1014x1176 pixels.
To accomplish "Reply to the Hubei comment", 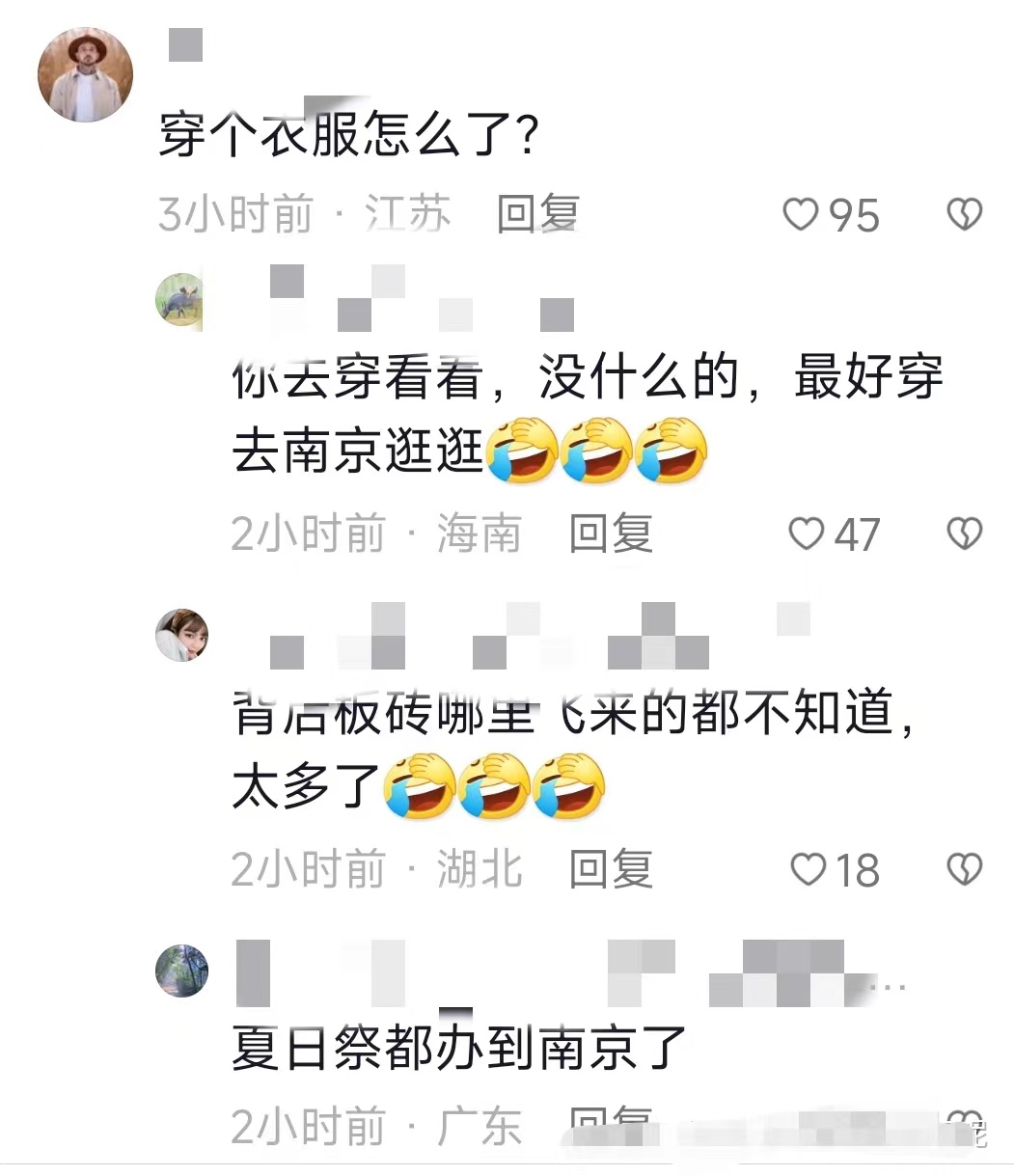I will pyautogui.click(x=611, y=870).
